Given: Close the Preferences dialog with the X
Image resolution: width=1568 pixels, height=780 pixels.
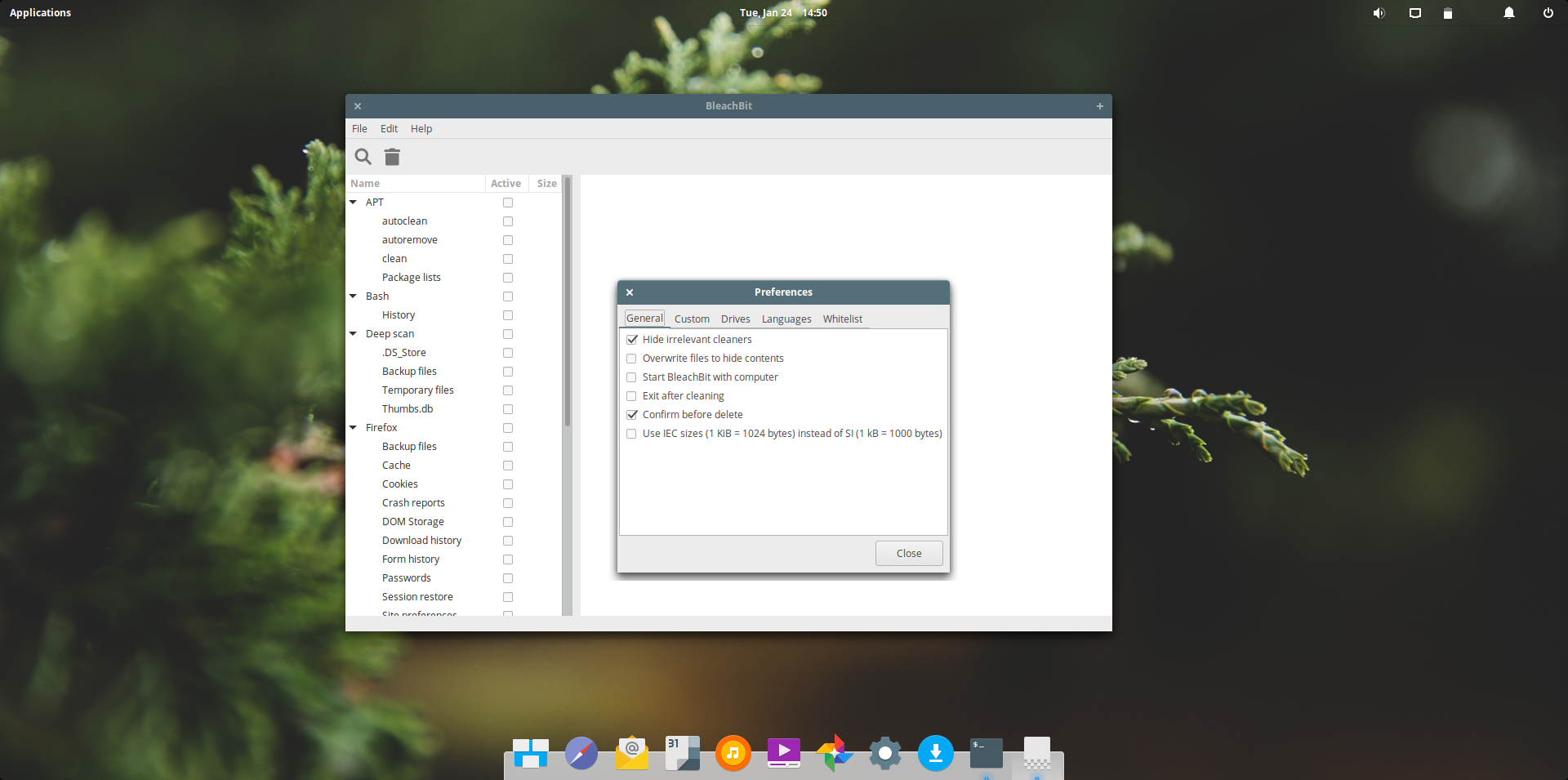Looking at the screenshot, I should coord(630,292).
